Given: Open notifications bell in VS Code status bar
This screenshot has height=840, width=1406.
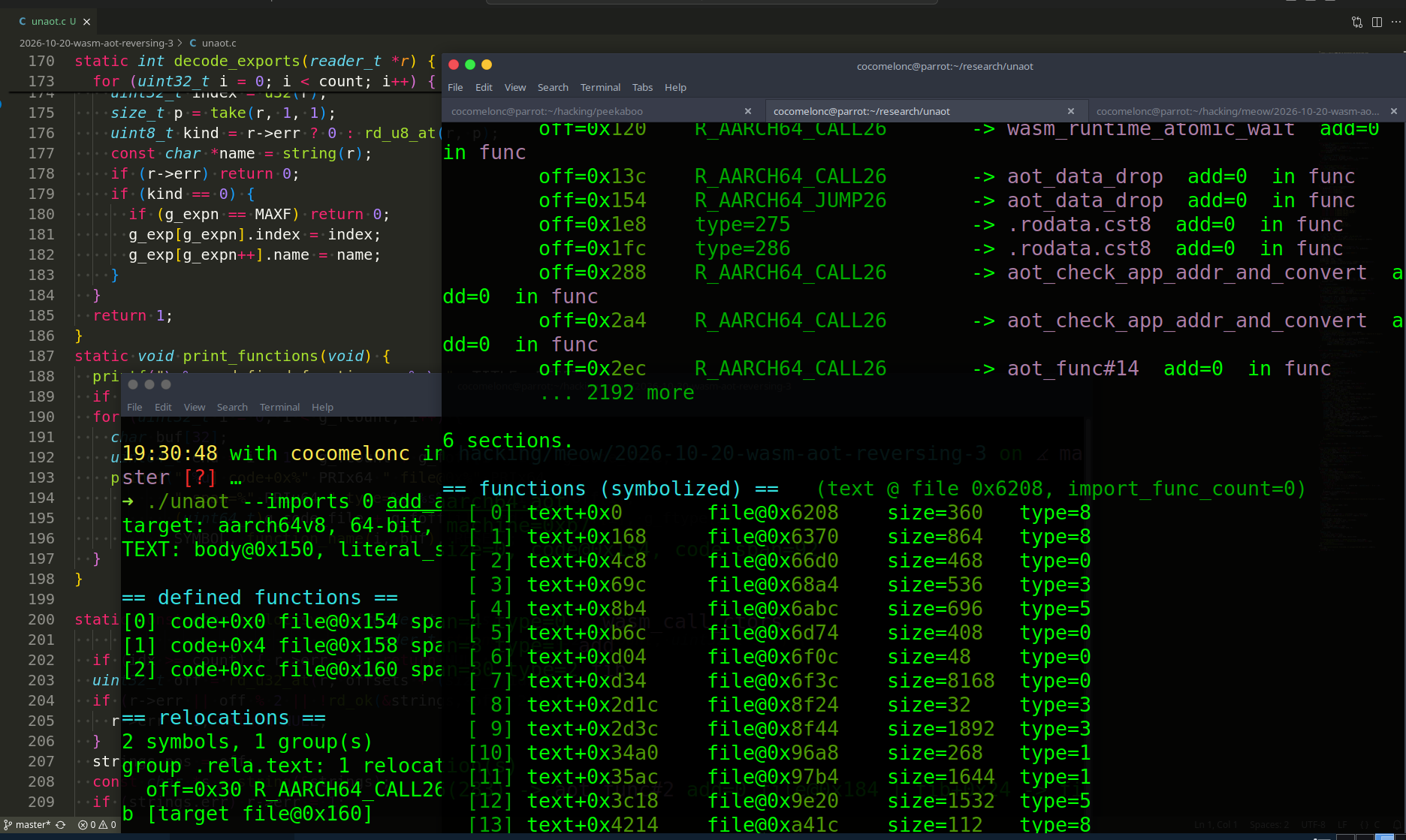Looking at the screenshot, I should pos(1398,824).
